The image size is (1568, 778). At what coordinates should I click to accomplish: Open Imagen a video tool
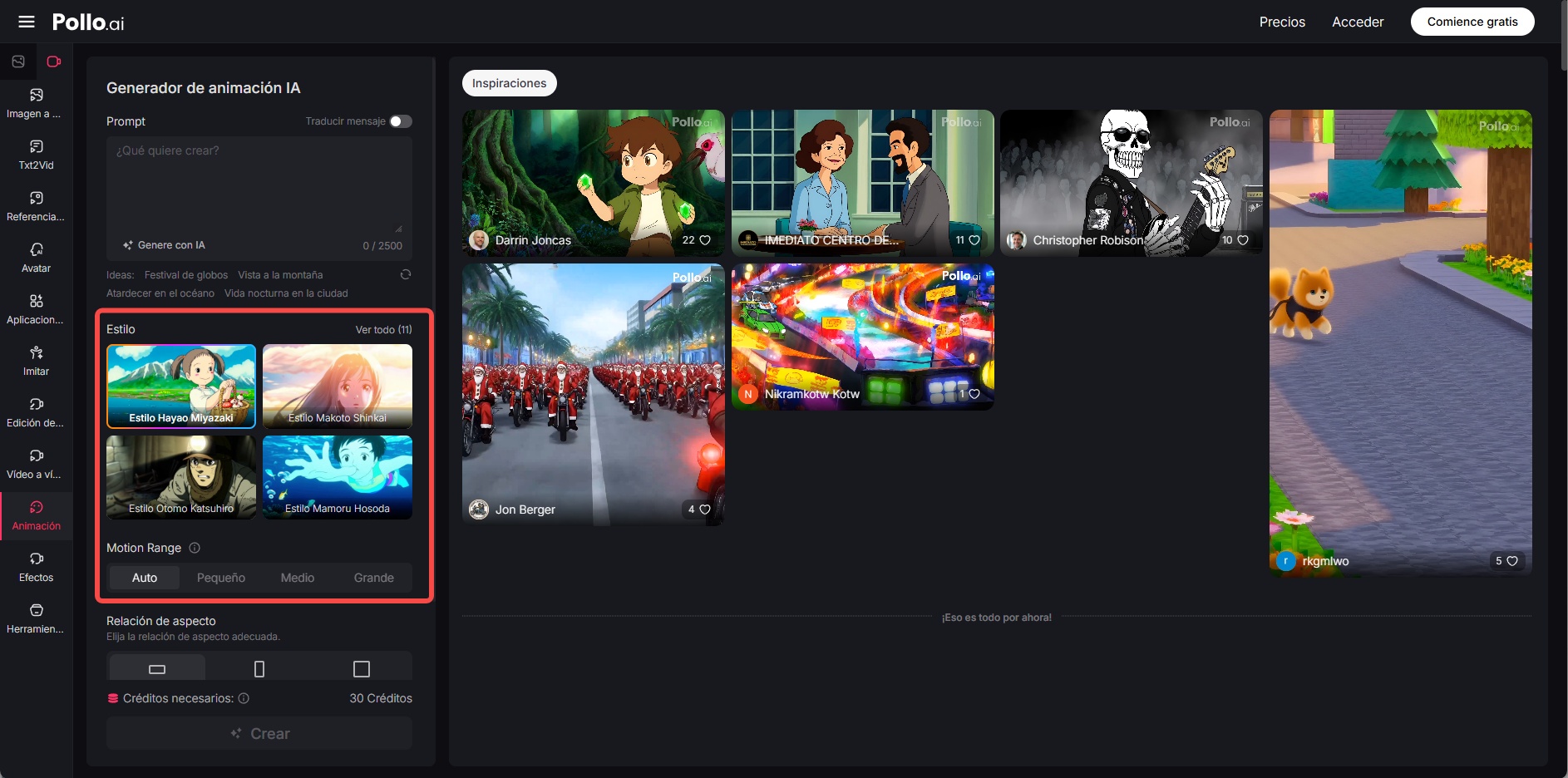[x=36, y=104]
